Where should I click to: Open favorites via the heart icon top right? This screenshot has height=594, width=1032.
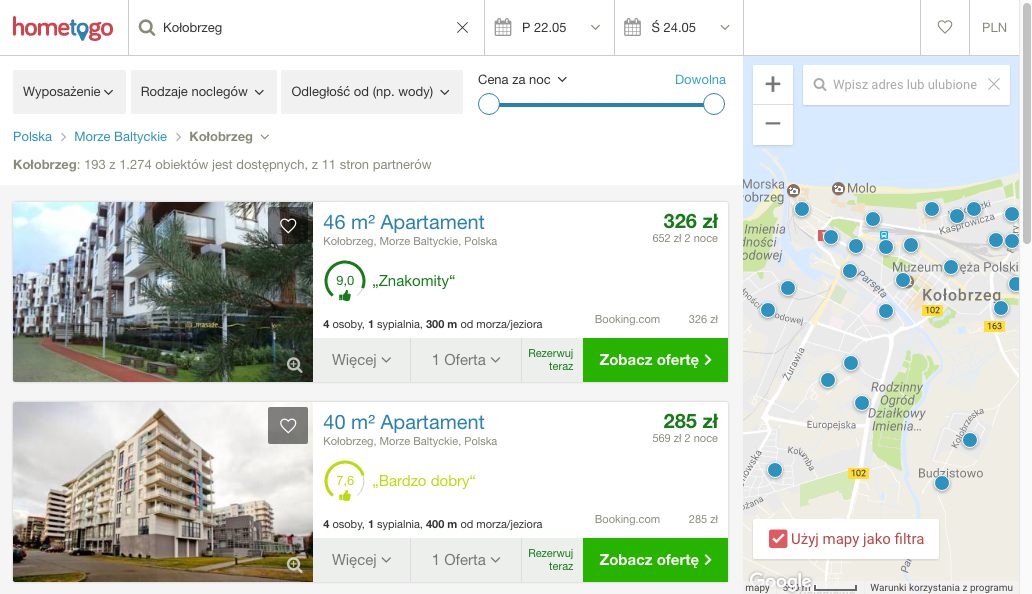[944, 27]
